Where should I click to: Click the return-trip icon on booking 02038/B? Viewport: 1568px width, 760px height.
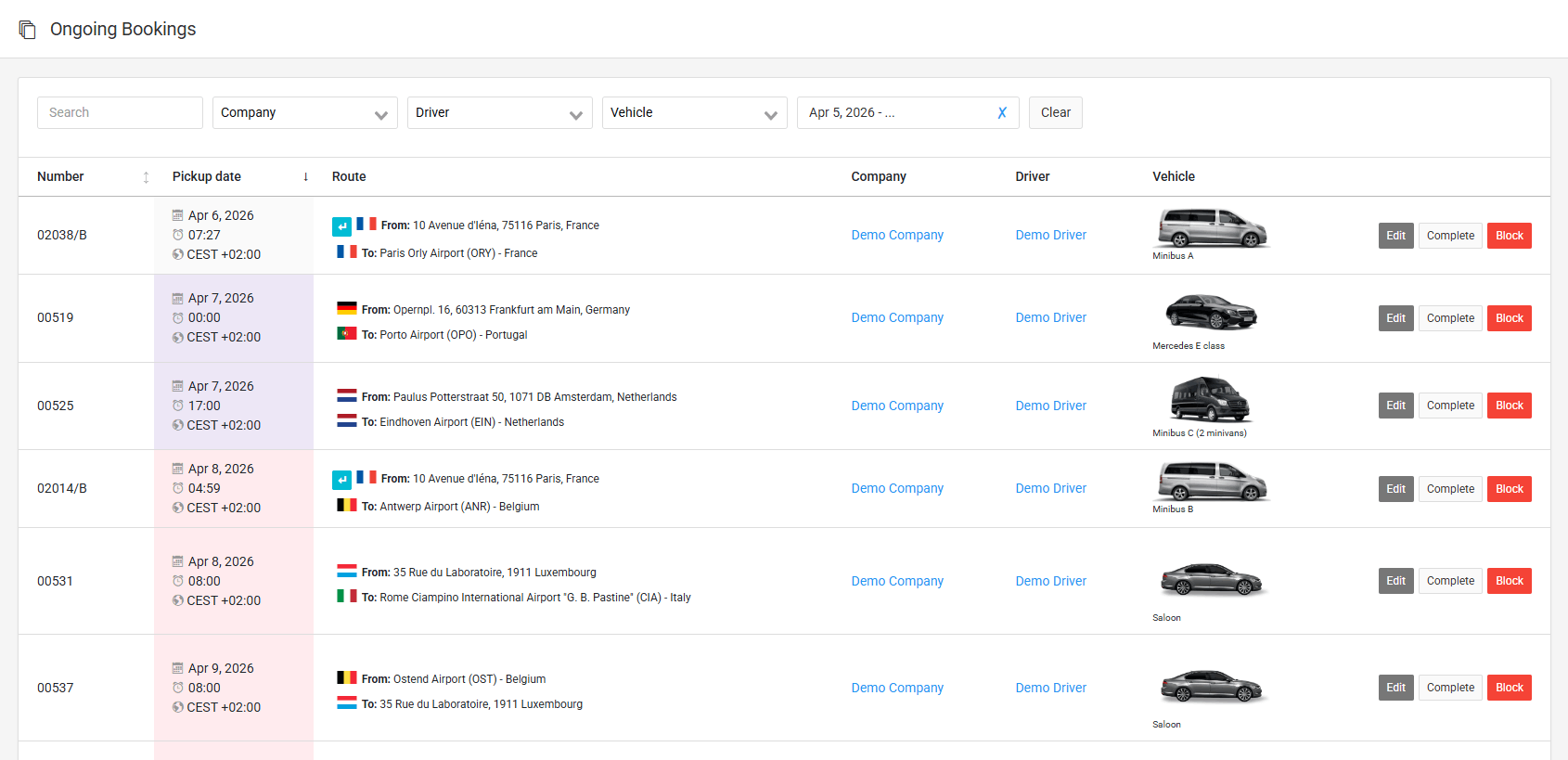[341, 226]
